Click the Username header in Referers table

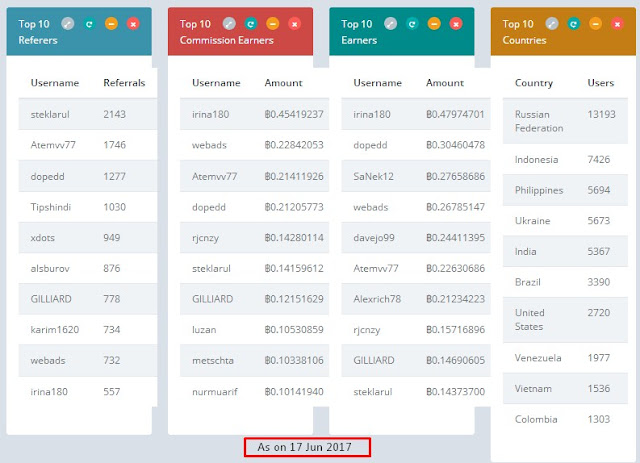point(55,83)
